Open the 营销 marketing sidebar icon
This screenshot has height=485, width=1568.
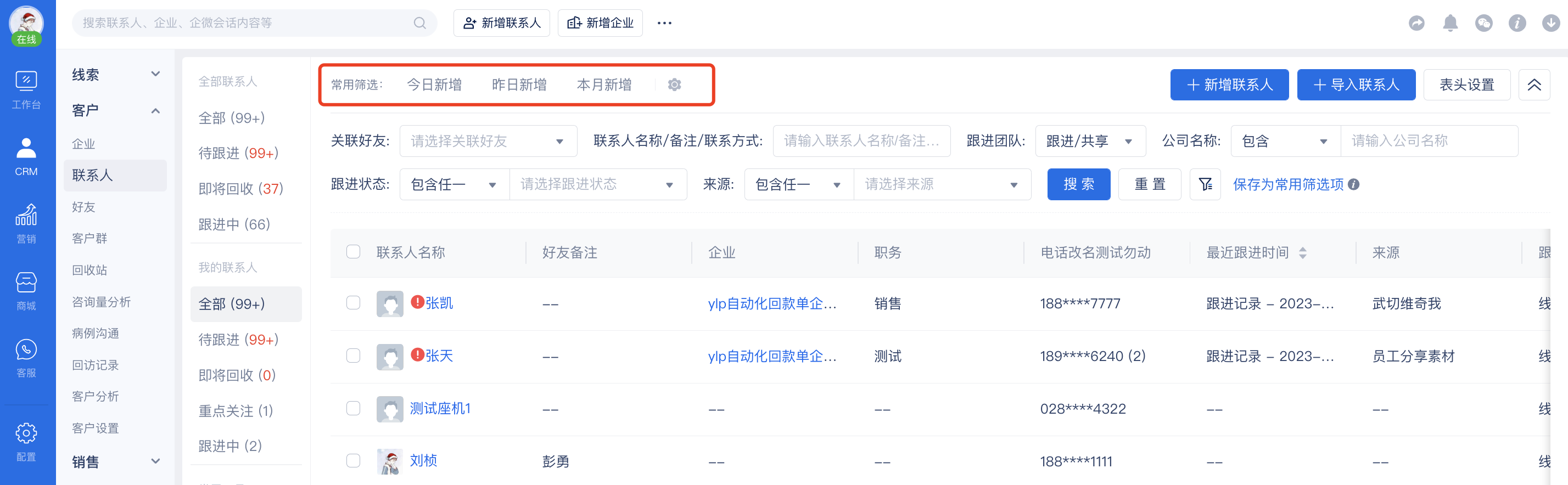pos(26,224)
